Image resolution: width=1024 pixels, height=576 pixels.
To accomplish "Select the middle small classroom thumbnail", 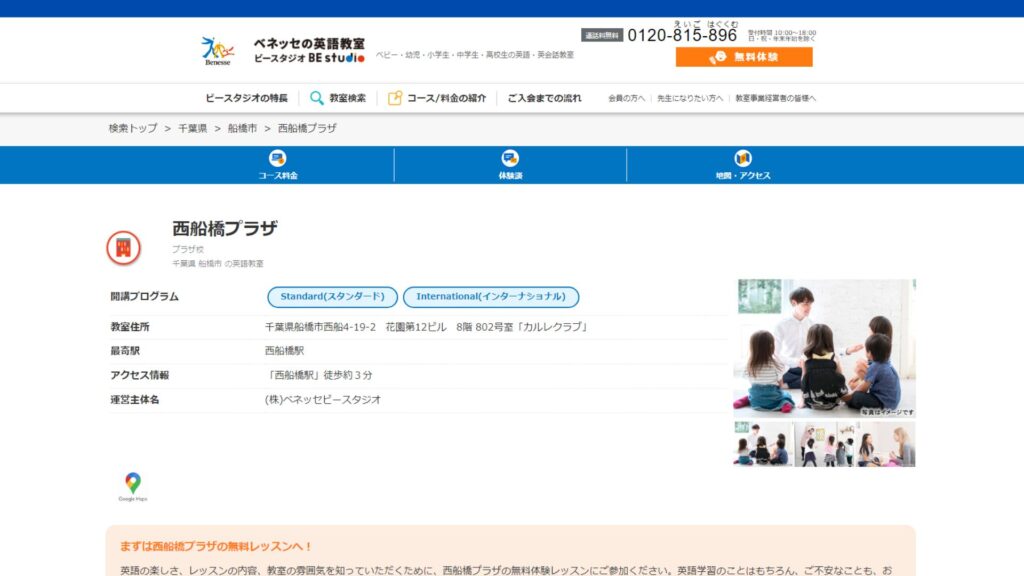I will pos(824,444).
